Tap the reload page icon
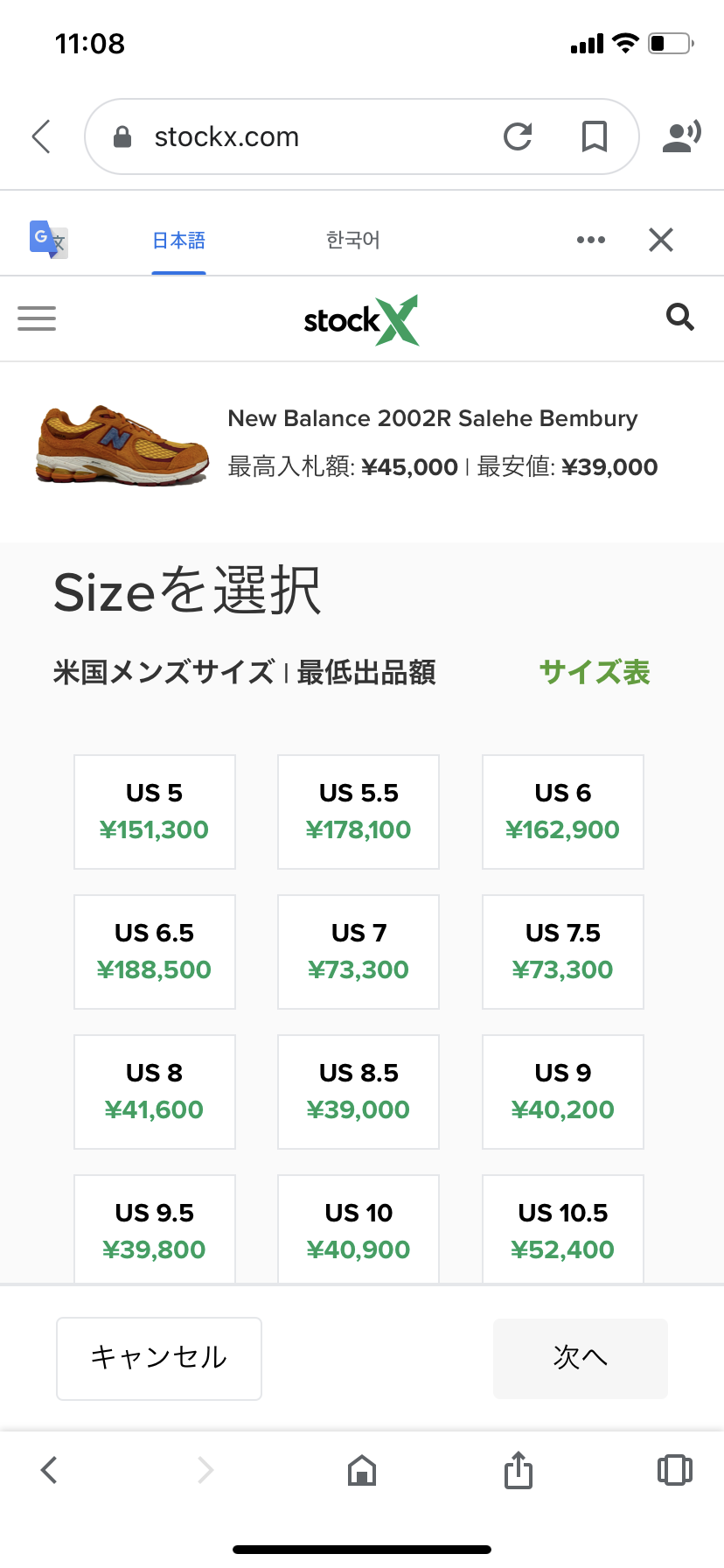Screen dimensions: 724x1568 coord(518,136)
